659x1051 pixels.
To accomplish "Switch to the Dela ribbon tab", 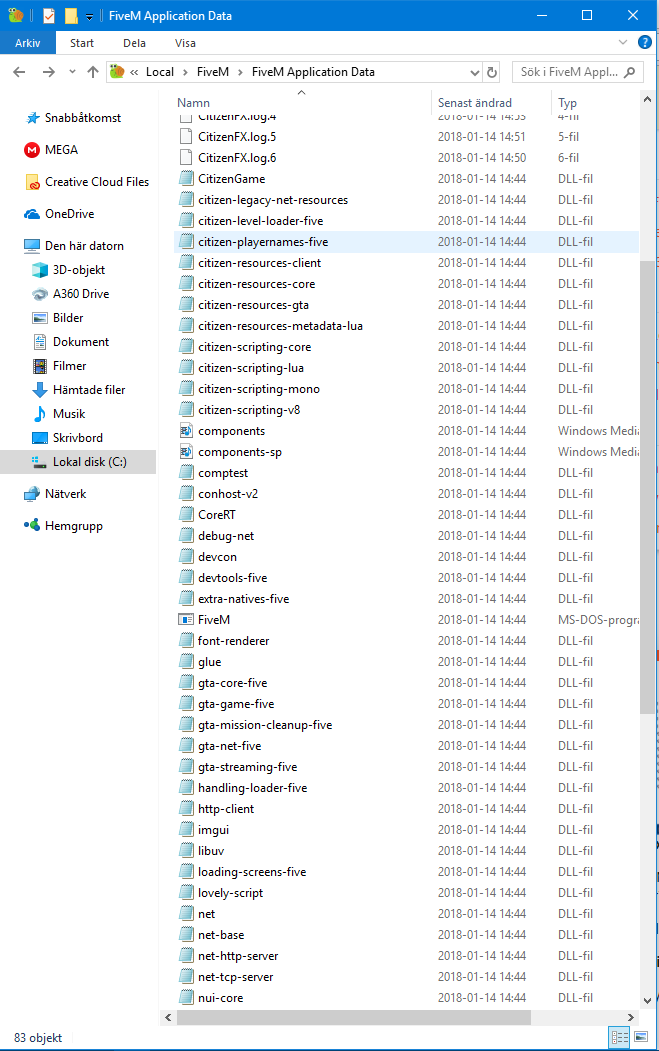I will [x=134, y=43].
